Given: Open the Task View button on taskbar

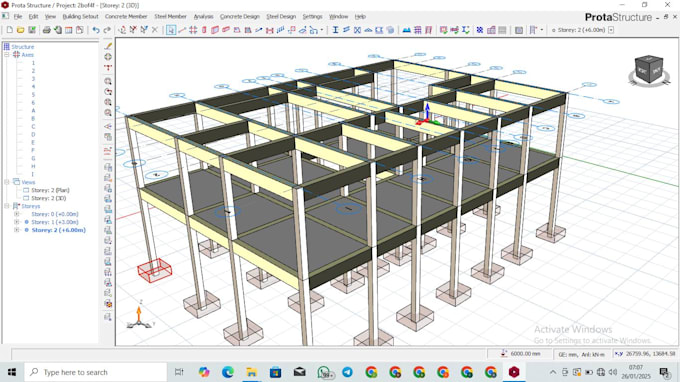Looking at the screenshot, I should (x=179, y=372).
